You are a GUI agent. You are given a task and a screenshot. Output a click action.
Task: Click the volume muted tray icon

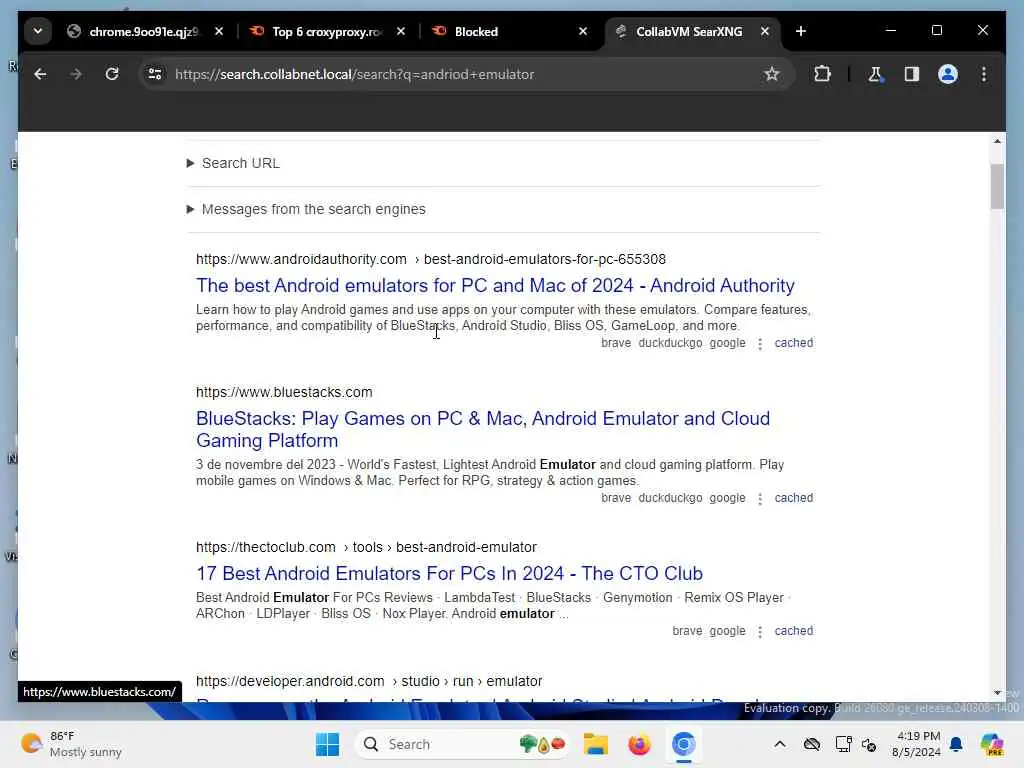tap(869, 744)
